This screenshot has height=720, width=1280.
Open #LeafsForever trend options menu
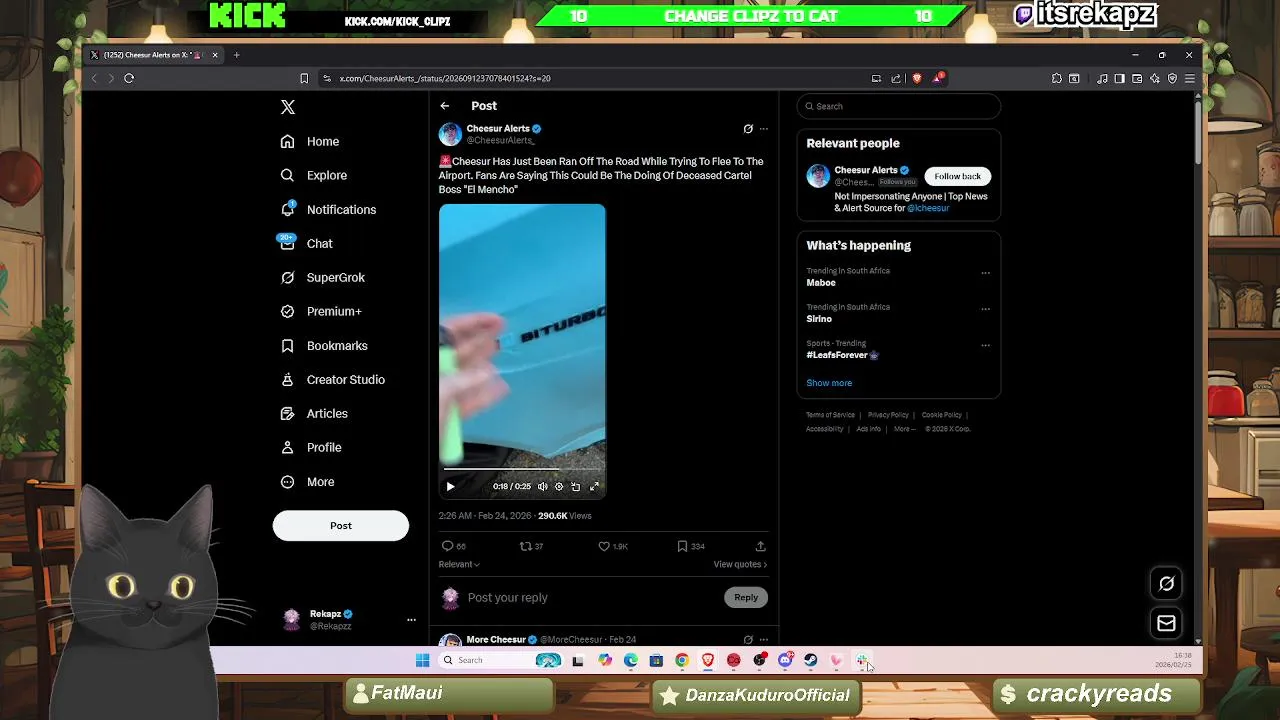point(985,345)
